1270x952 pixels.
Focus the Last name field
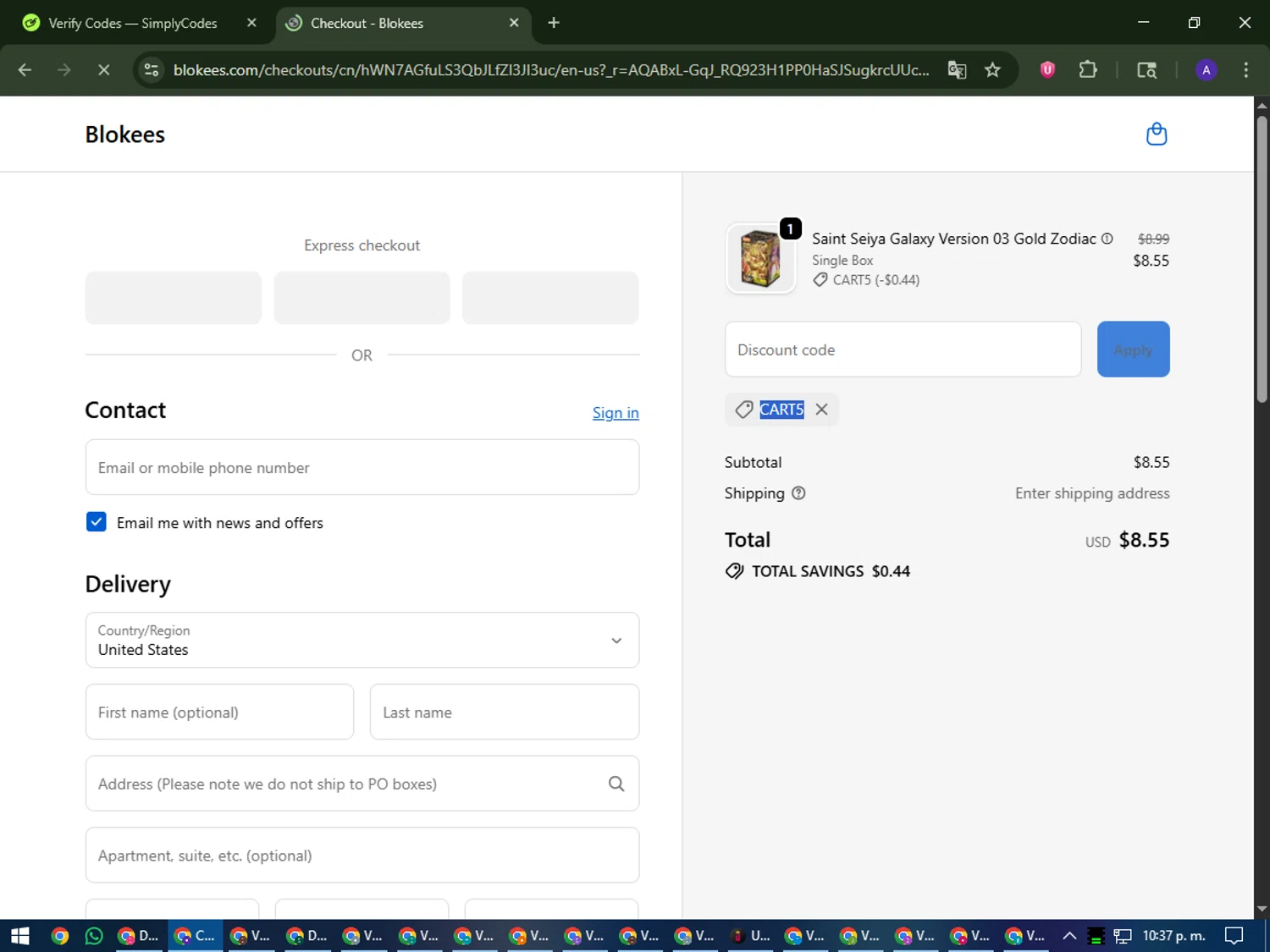505,712
